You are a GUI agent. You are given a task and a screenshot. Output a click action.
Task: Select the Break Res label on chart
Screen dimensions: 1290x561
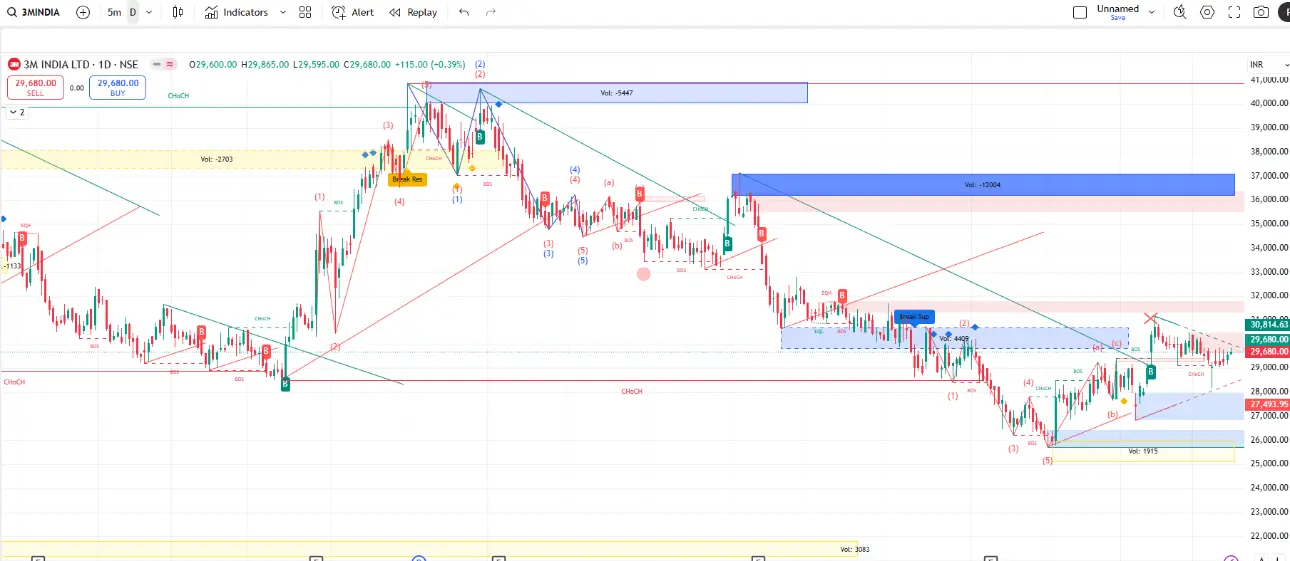pyautogui.click(x=408, y=179)
